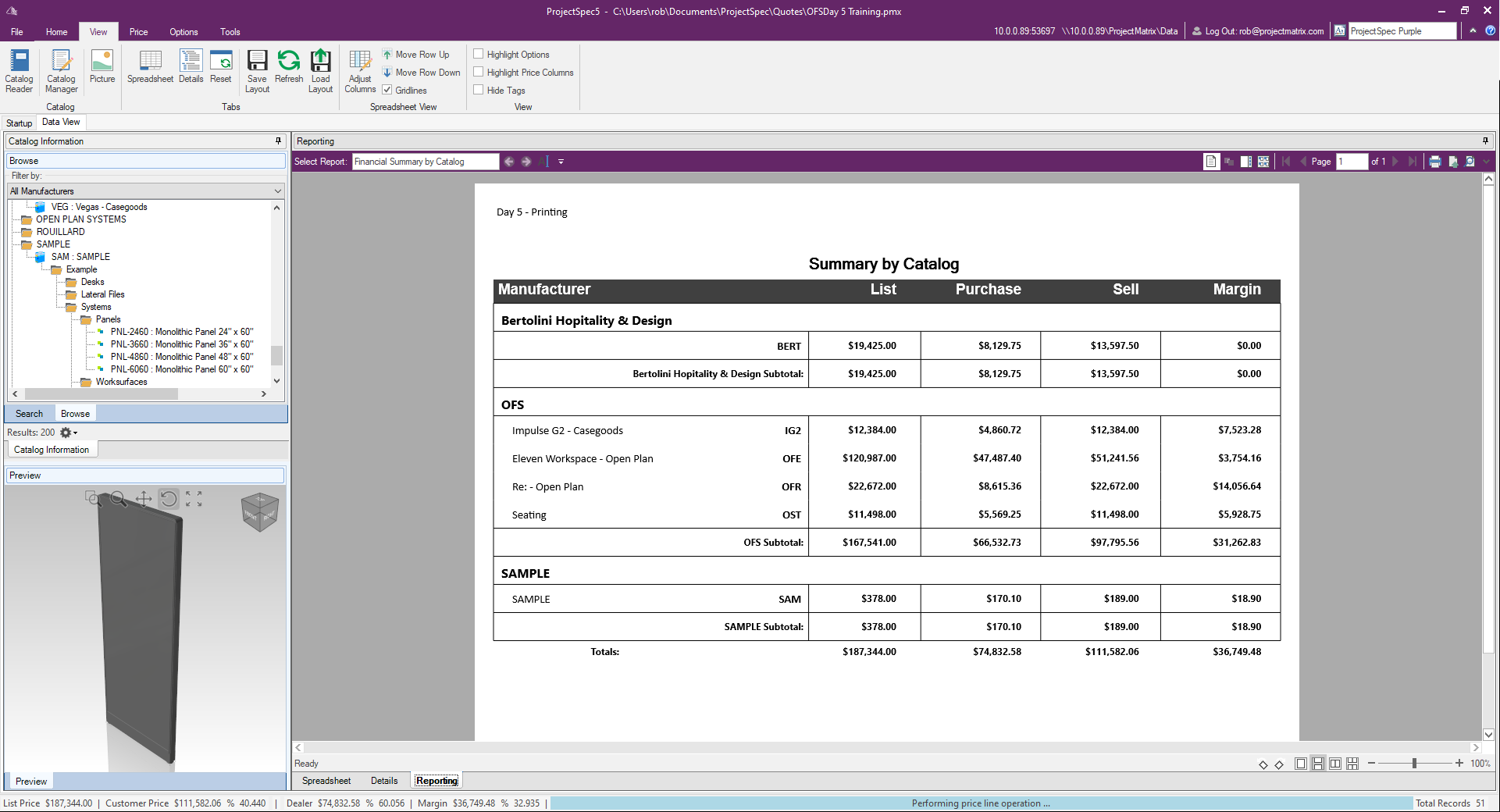The width and height of the screenshot is (1500, 812).
Task: Click the catalog tree horizontal scrollbar
Action: 100,394
